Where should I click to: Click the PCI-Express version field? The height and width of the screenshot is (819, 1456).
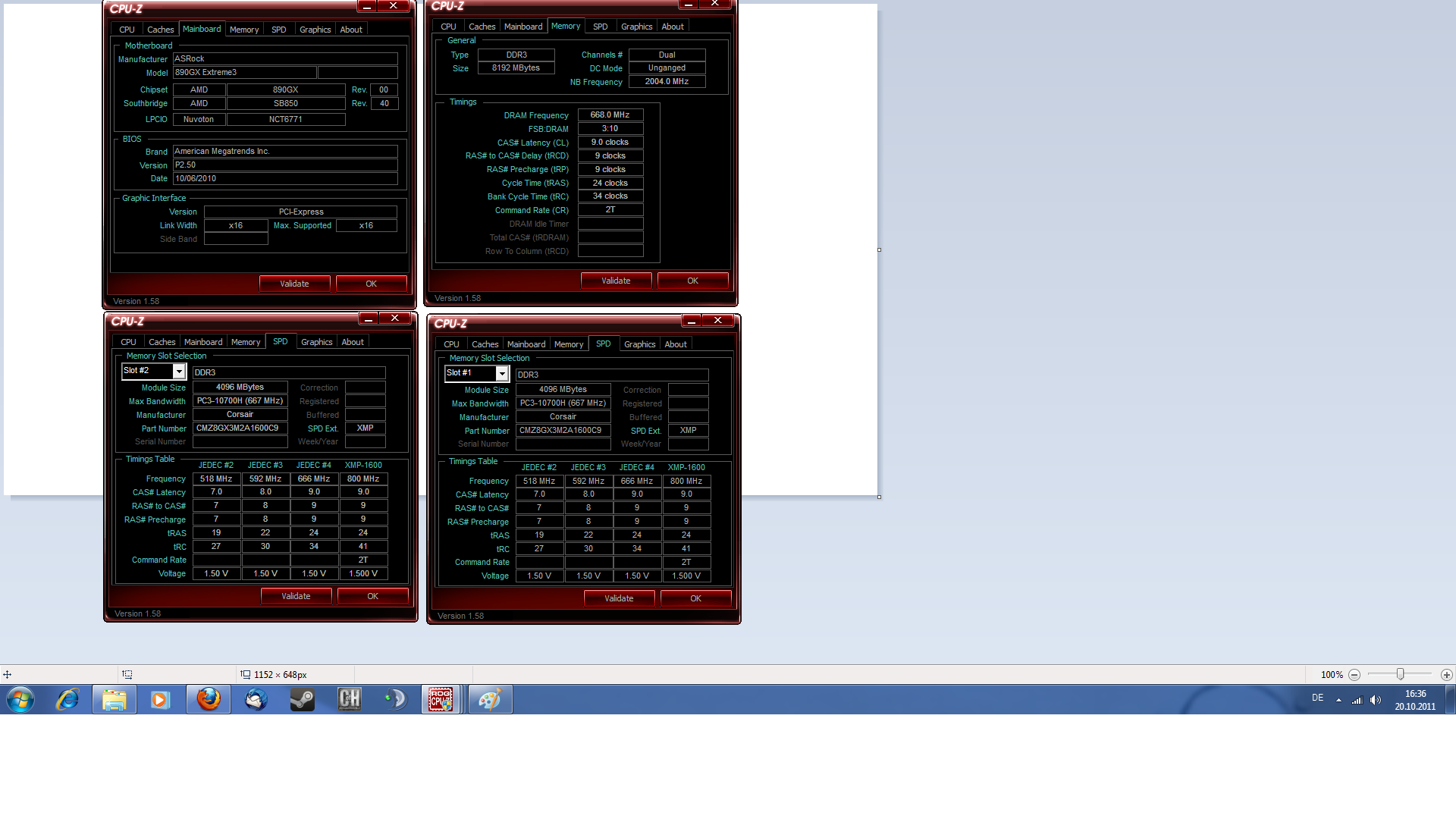(x=301, y=212)
